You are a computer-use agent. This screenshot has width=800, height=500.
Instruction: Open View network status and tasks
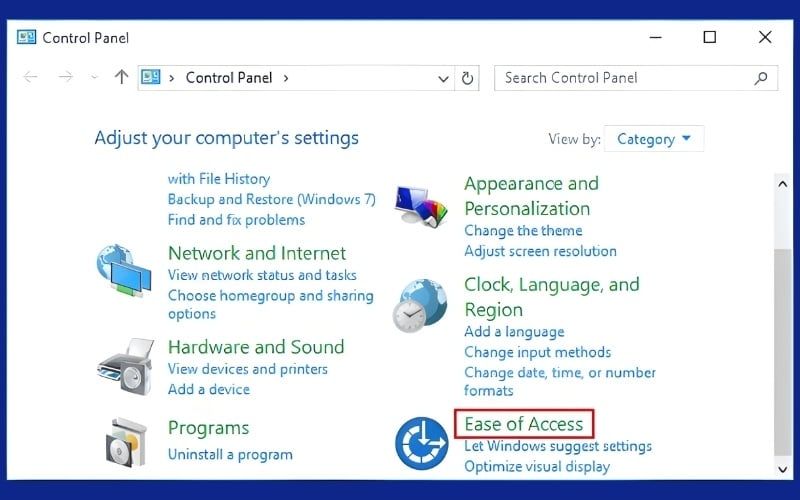click(x=262, y=275)
